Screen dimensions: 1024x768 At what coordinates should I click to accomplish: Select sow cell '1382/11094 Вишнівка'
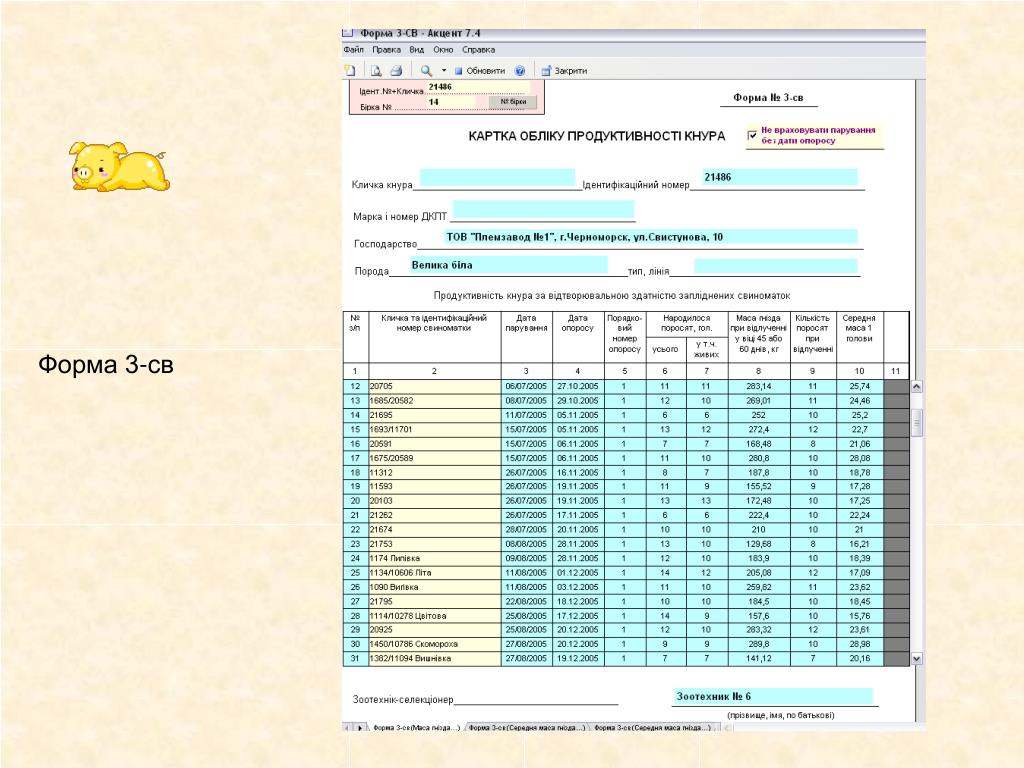pyautogui.click(x=435, y=658)
